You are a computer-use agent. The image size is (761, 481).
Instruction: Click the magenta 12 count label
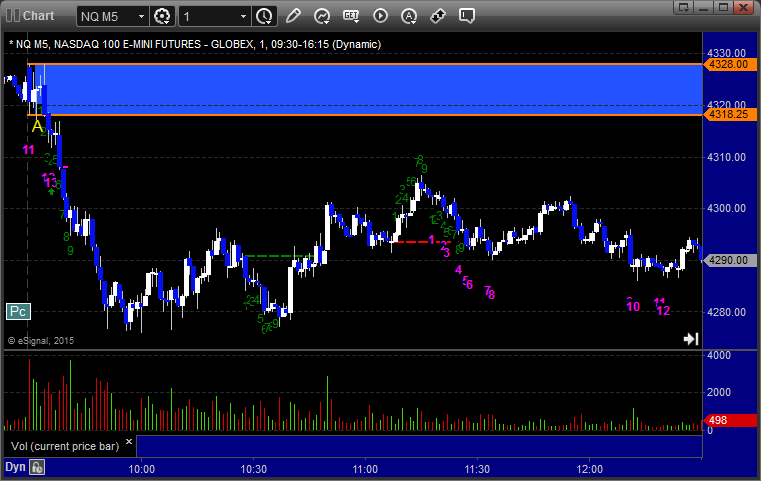(x=663, y=310)
